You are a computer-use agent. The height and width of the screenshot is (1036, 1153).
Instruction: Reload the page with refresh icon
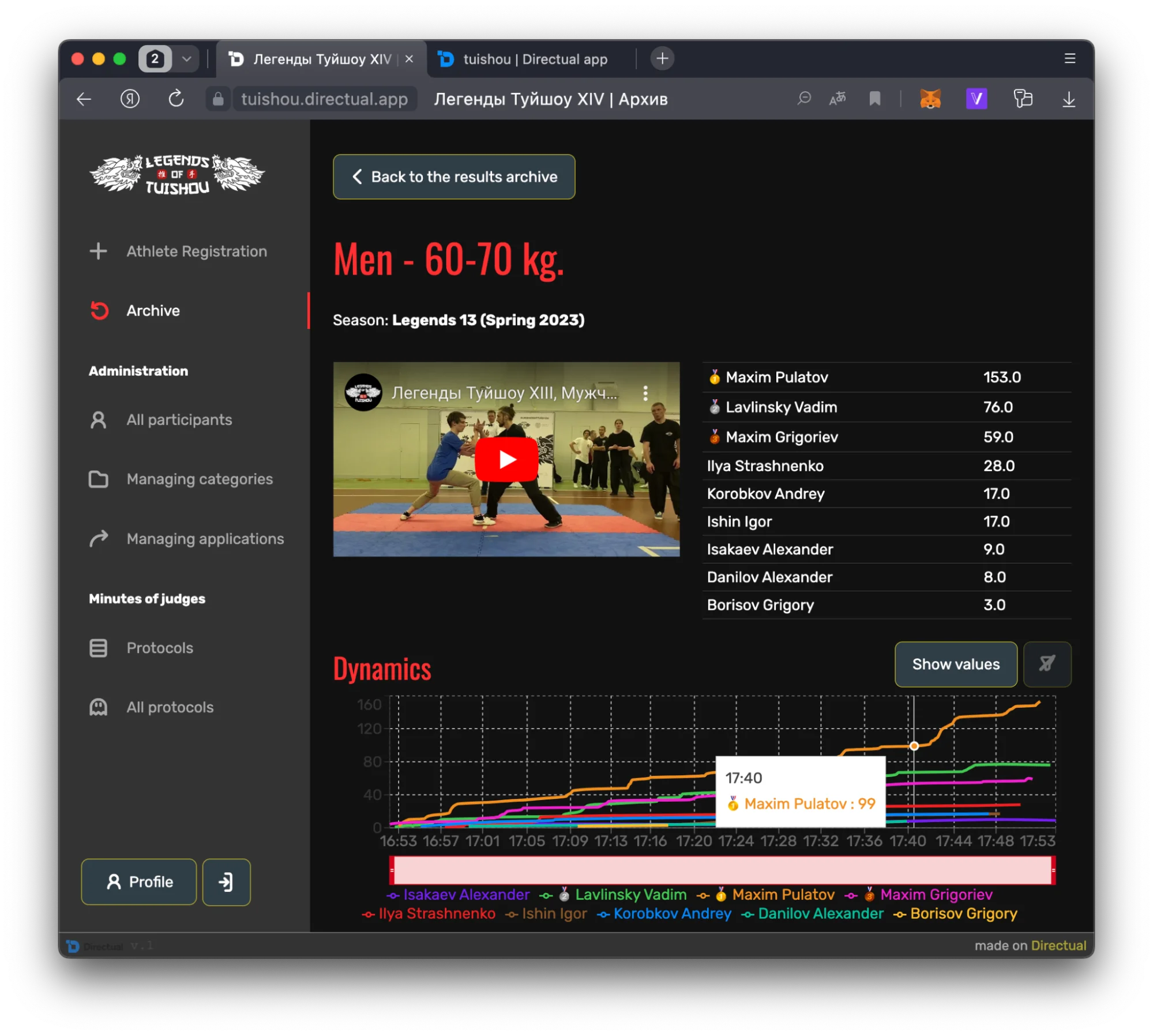tap(176, 99)
